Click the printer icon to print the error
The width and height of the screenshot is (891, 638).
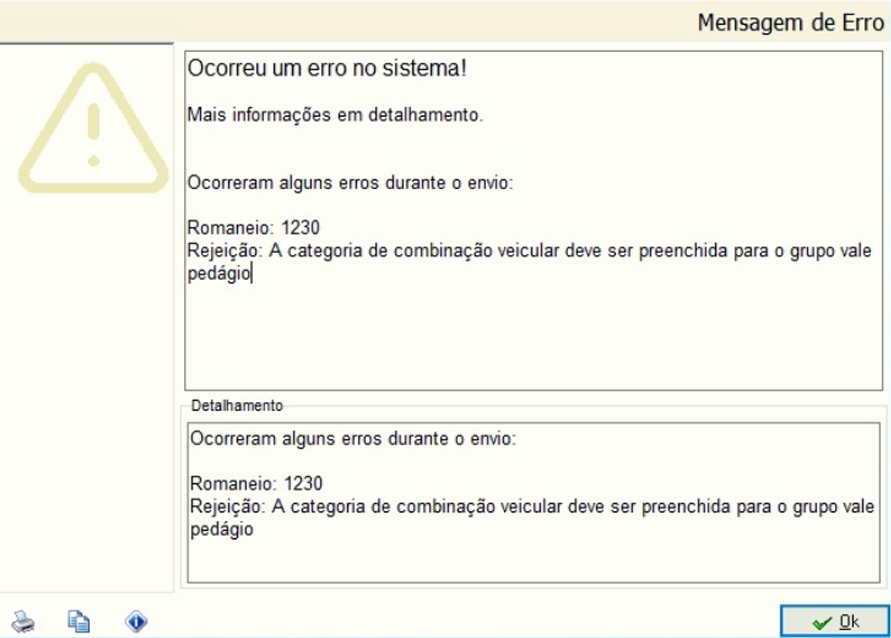pyautogui.click(x=23, y=621)
